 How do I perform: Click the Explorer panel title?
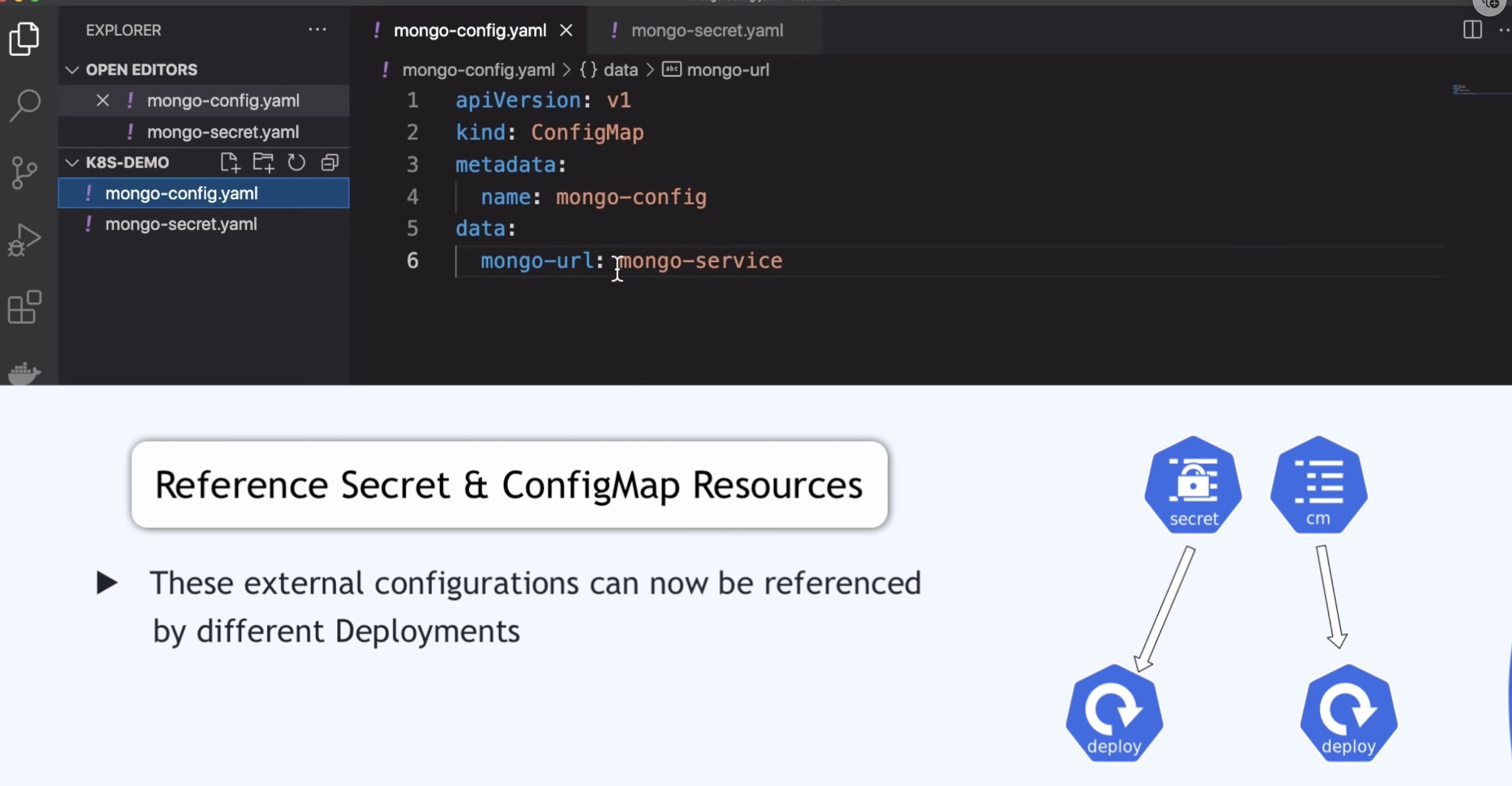(x=123, y=30)
